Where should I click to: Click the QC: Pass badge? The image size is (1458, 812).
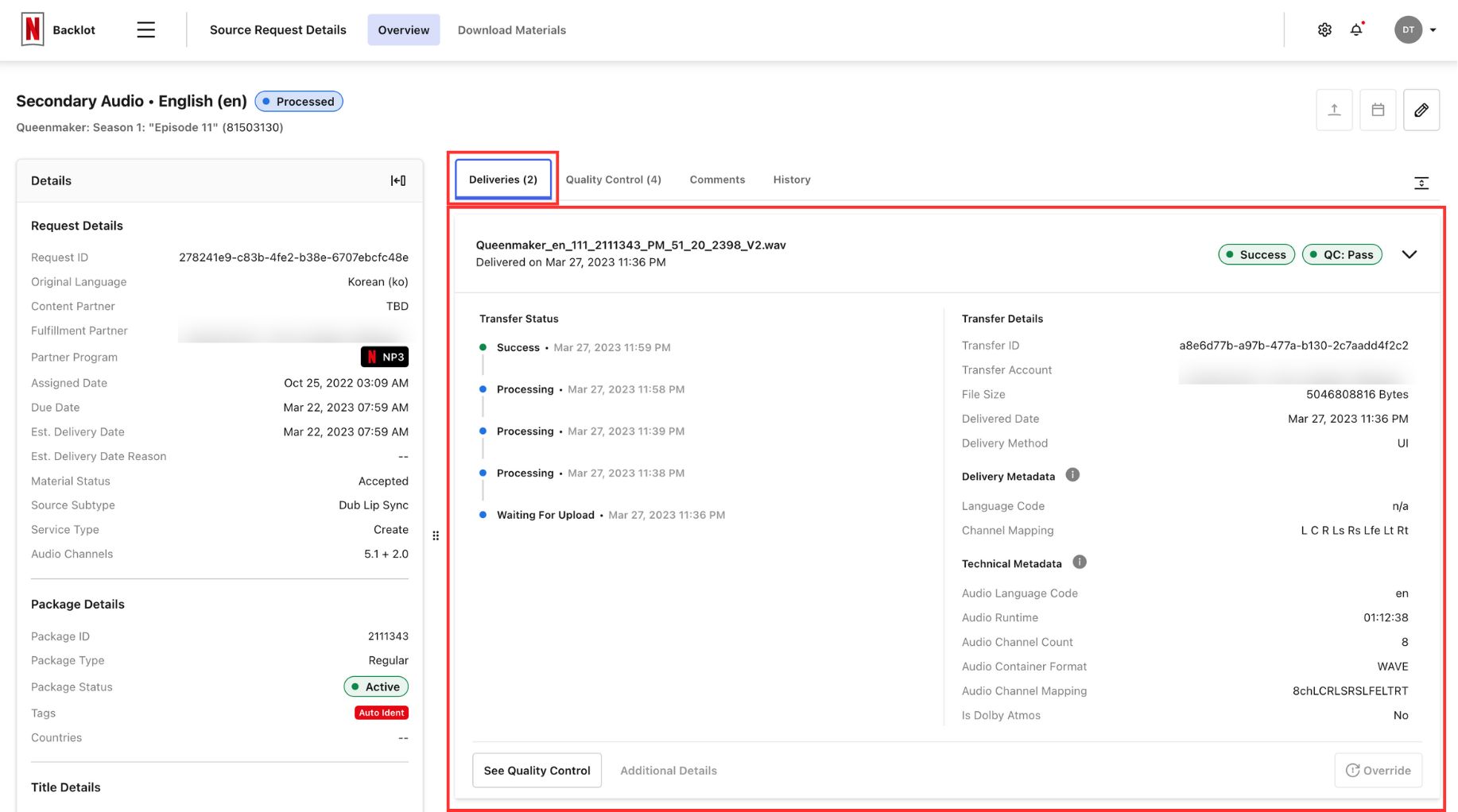click(1342, 254)
